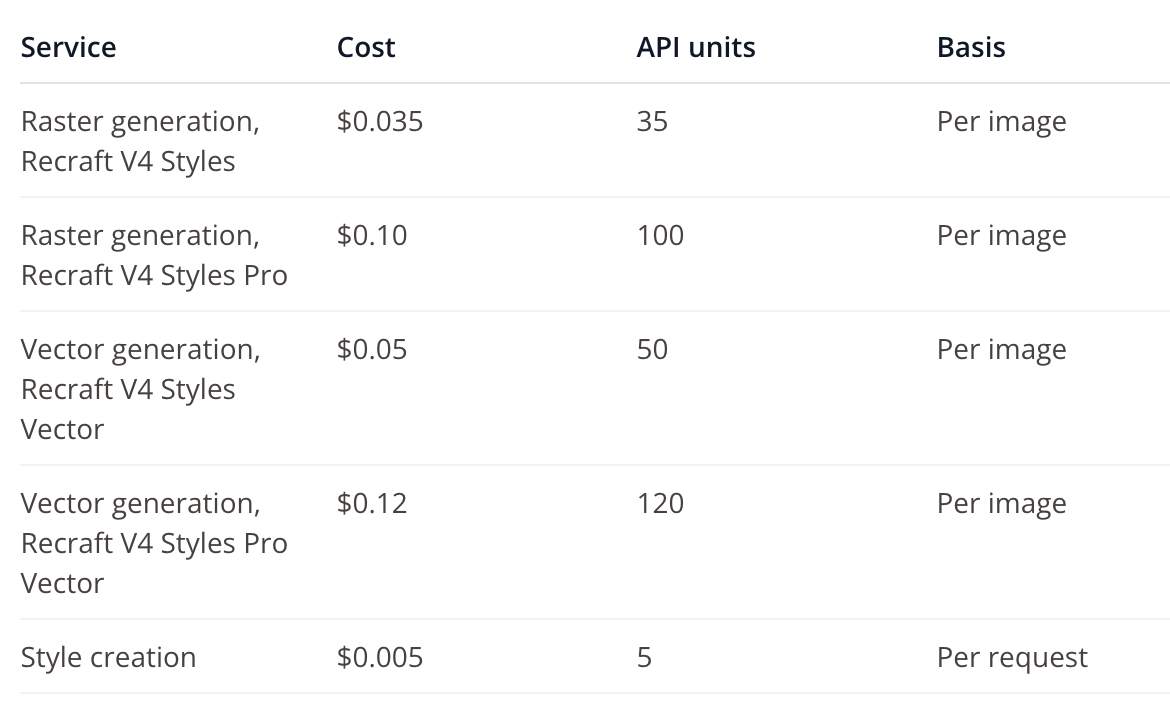Screen dimensions: 1170x710
Task: Click the 35 API units value
Action: pos(652,122)
